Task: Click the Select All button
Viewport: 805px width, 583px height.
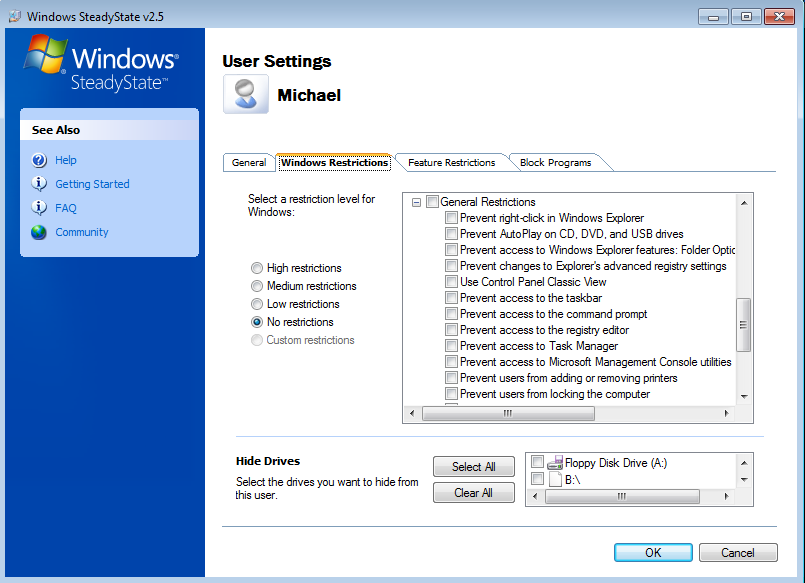Action: pyautogui.click(x=473, y=467)
